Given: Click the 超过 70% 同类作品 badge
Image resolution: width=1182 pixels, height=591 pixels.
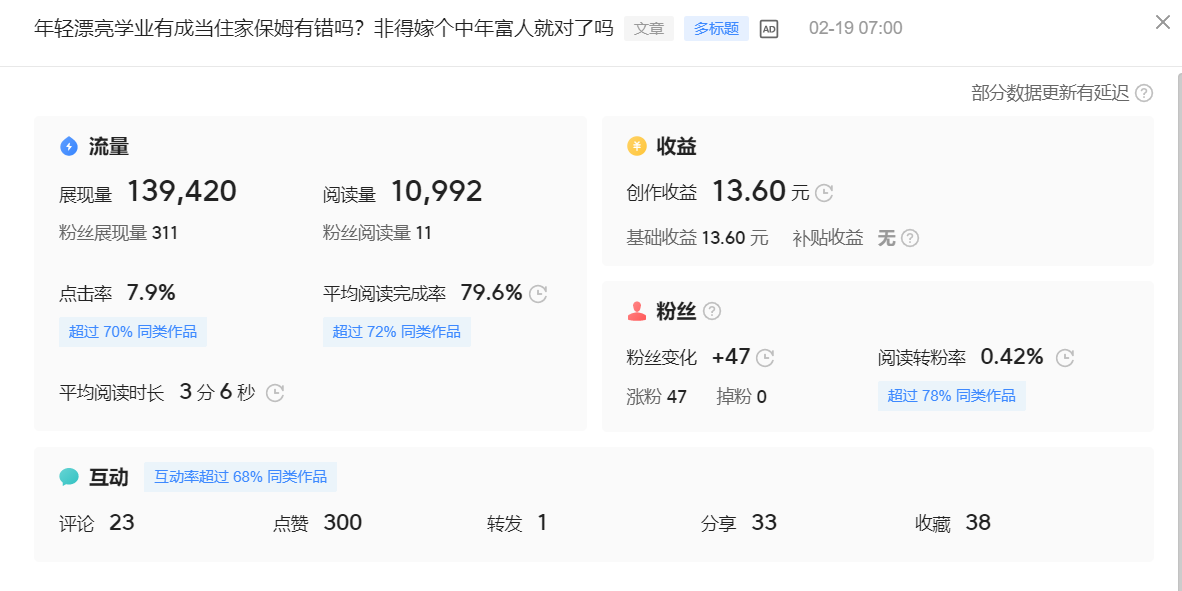Looking at the screenshot, I should tap(132, 331).
